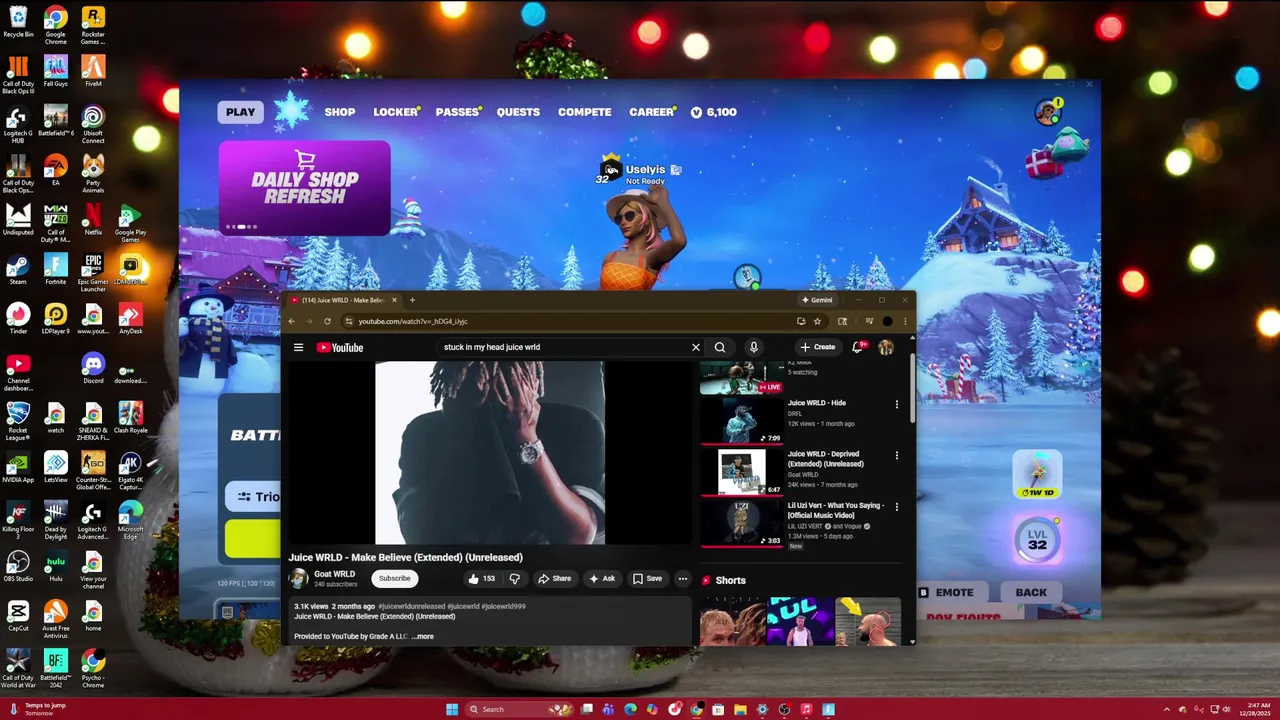Click Windows Start button on taskbar
1280x720 pixels.
(452, 709)
